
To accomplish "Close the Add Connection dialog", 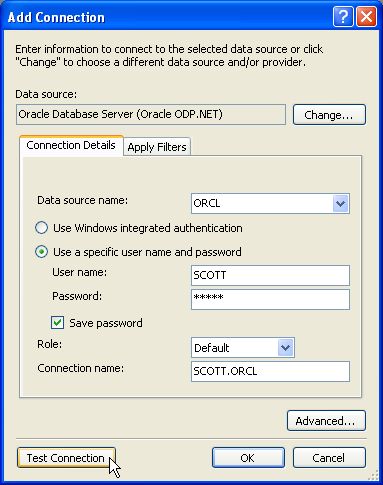I will click(367, 16).
